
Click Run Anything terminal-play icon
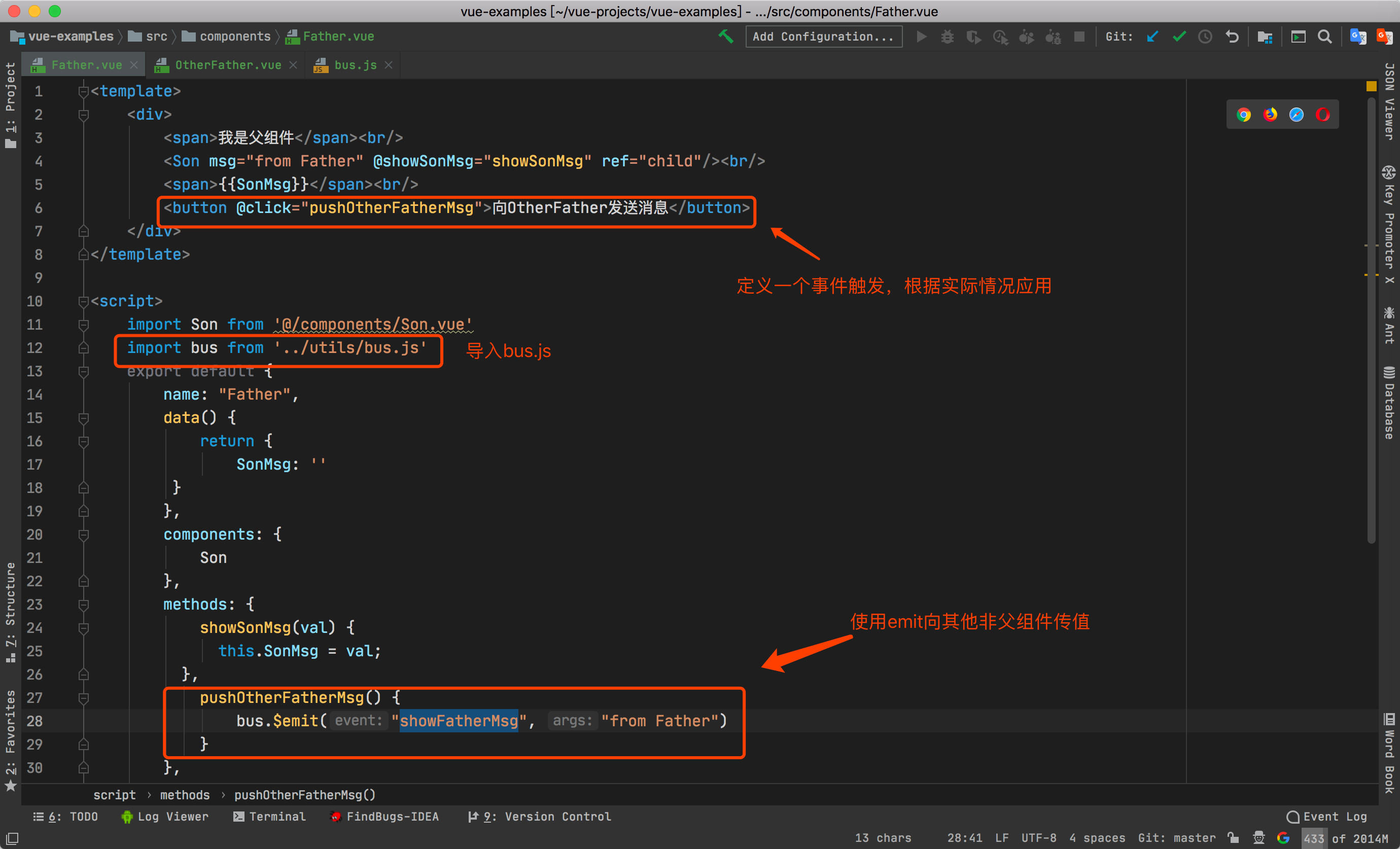click(x=1298, y=37)
